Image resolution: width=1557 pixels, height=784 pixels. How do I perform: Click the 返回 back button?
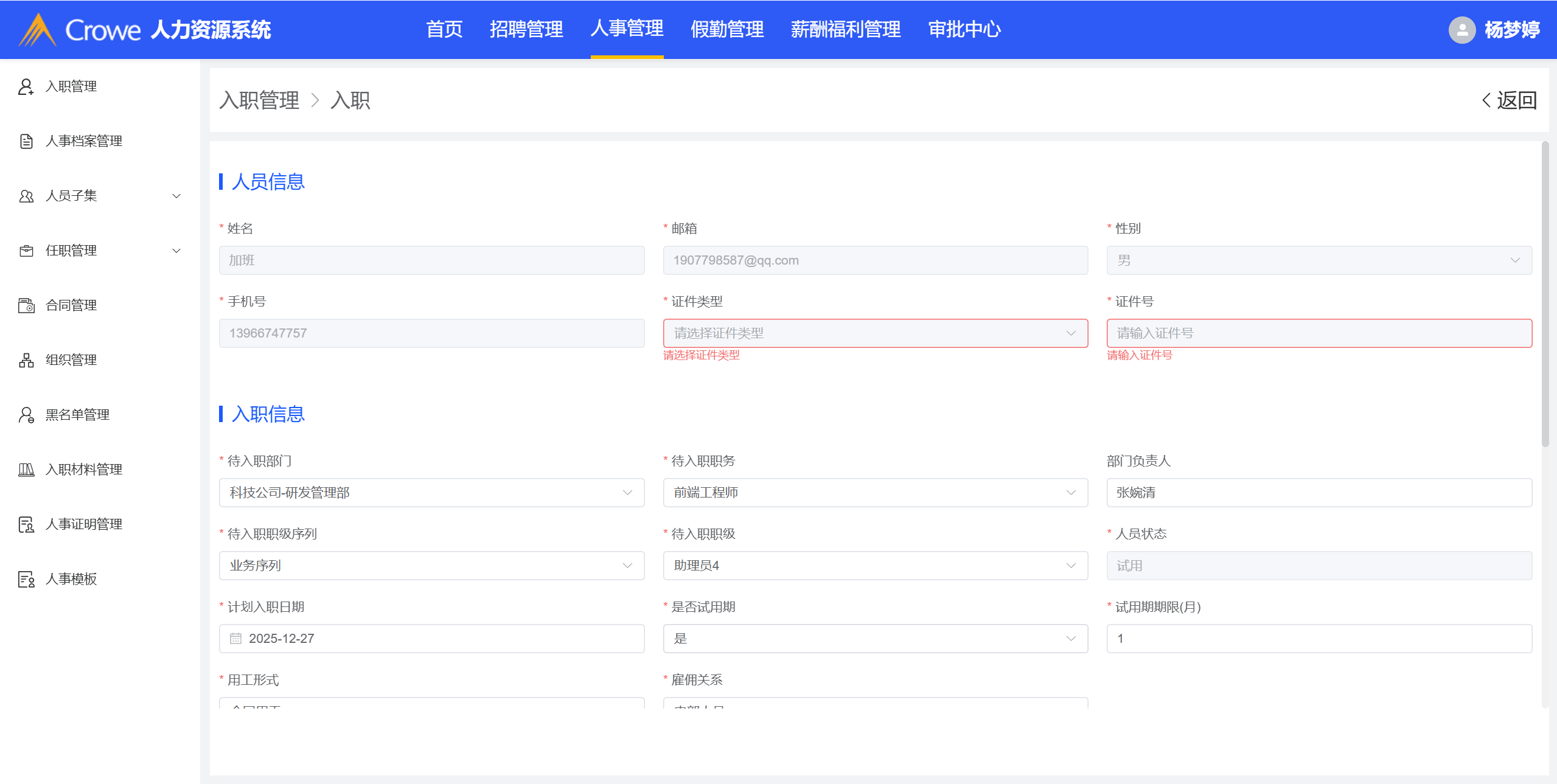click(1509, 100)
